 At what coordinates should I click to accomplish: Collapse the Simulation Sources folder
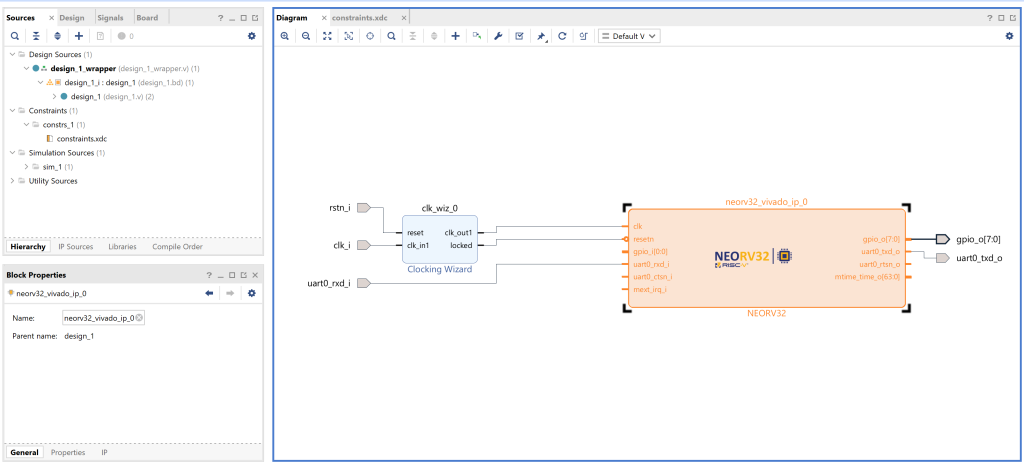[12, 153]
